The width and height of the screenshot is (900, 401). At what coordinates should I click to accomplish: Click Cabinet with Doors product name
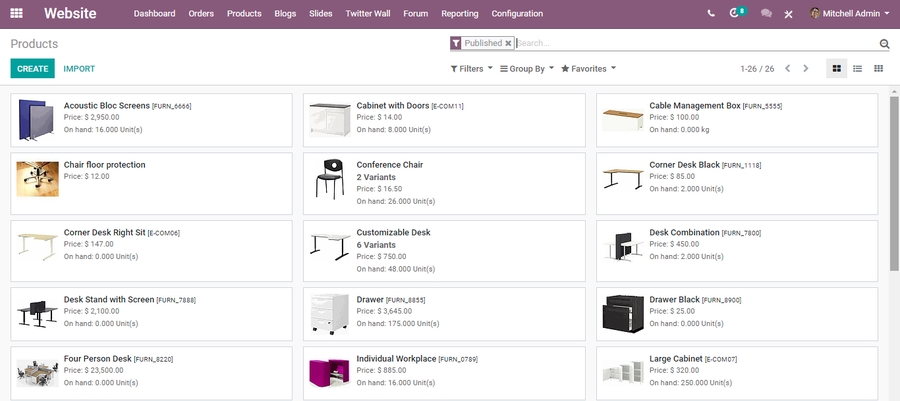[393, 106]
